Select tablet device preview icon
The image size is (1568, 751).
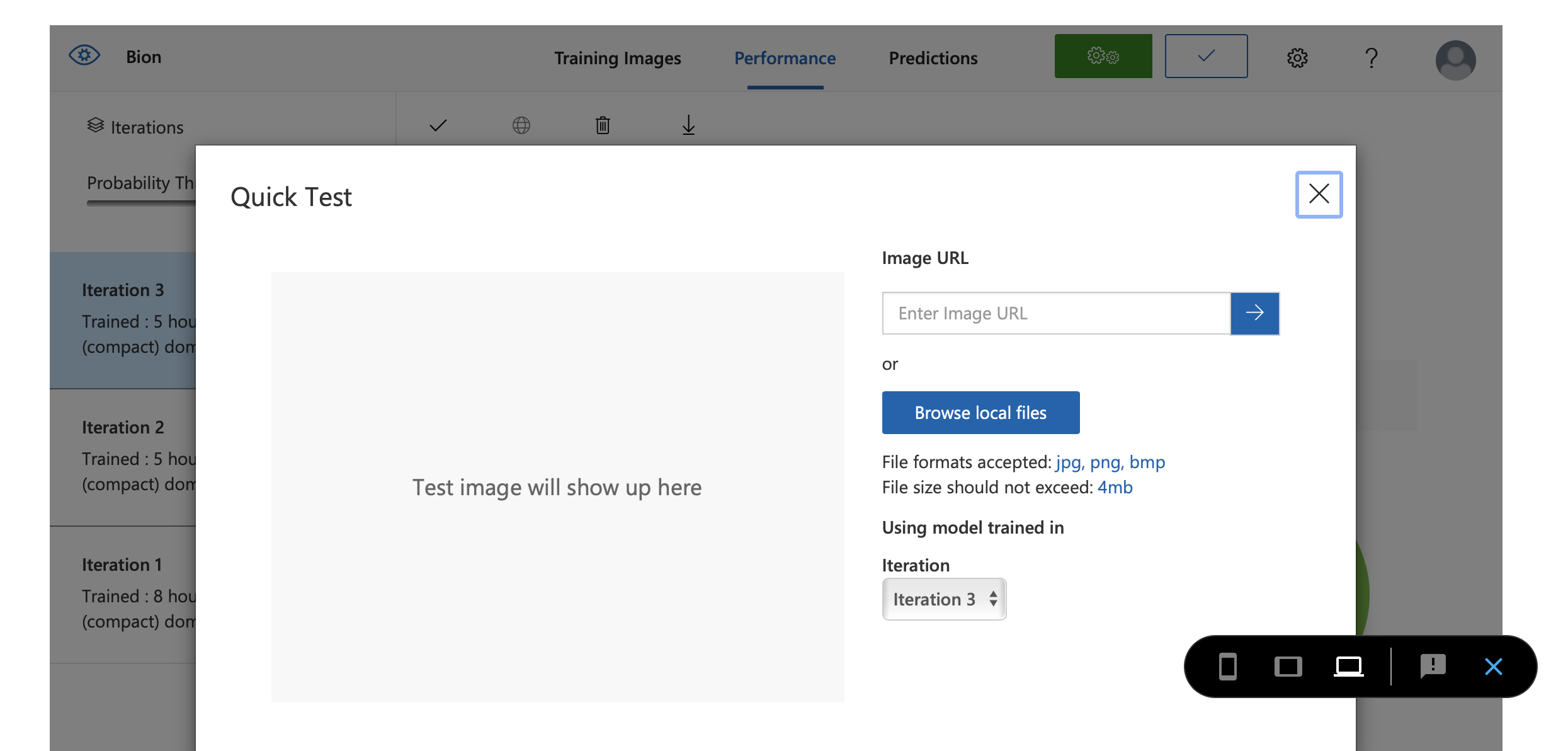pos(1288,666)
